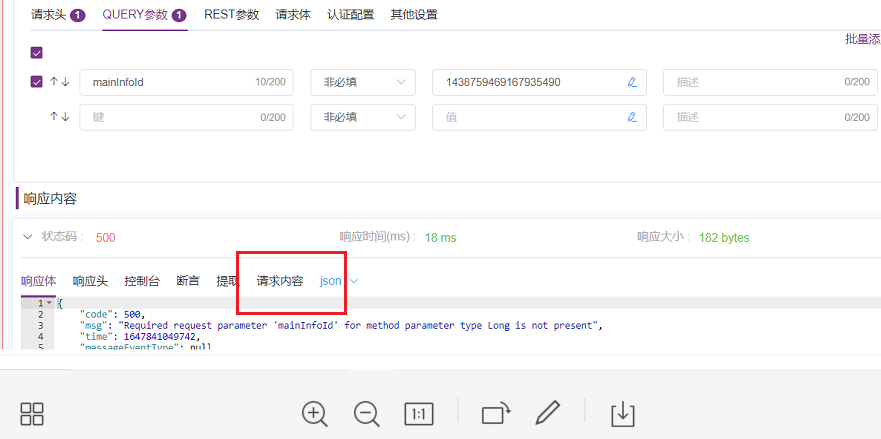This screenshot has width=881, height=439.
Task: Click the reorder arrows on the mainInfoId row
Action: [60, 82]
